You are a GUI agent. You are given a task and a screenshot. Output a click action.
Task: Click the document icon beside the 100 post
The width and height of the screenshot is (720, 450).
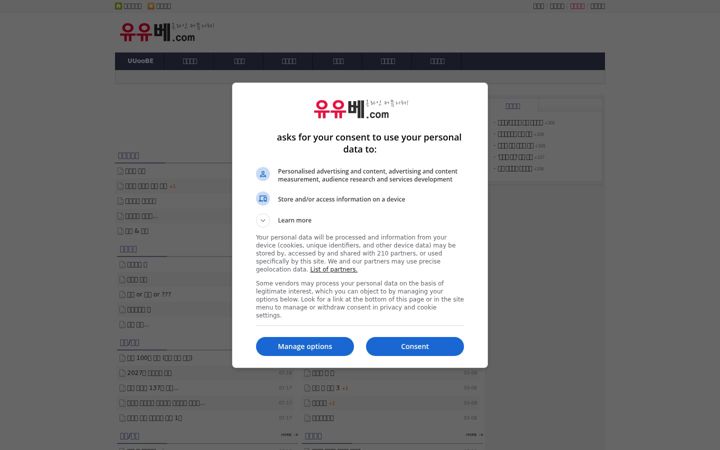pyautogui.click(x=122, y=358)
